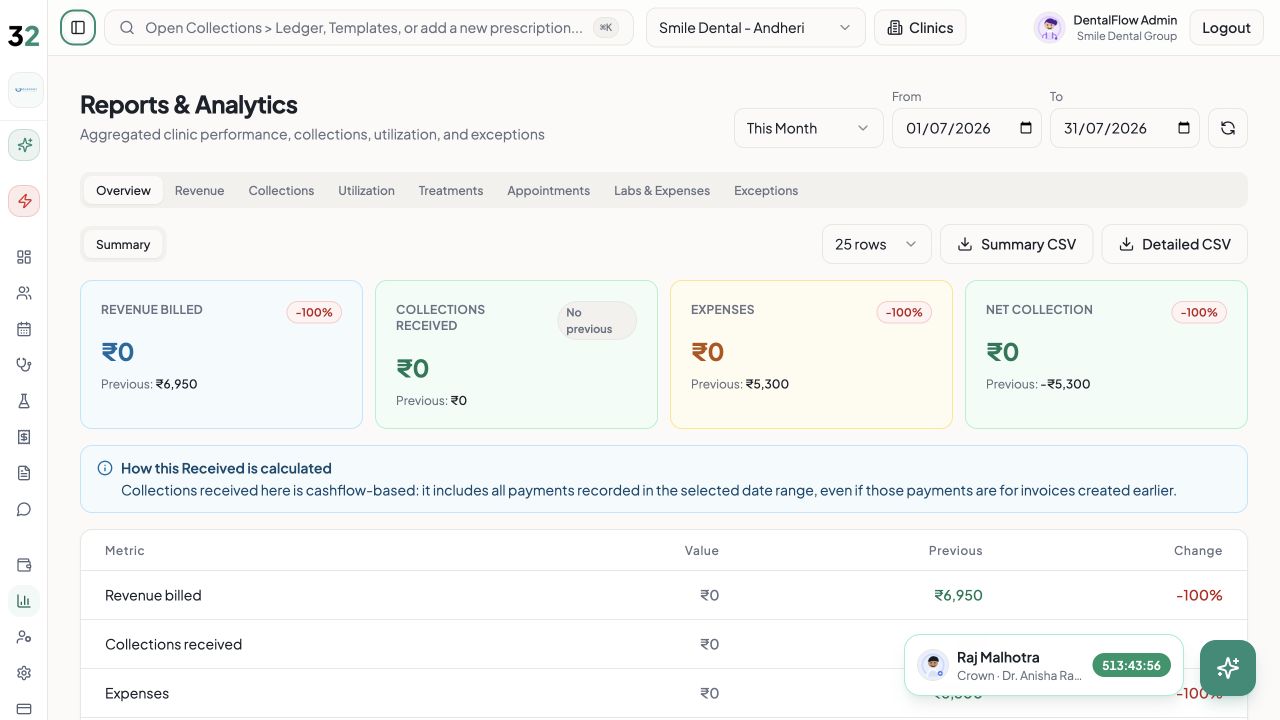Switch to the Utilization tab
The width and height of the screenshot is (1280, 720).
click(x=366, y=190)
